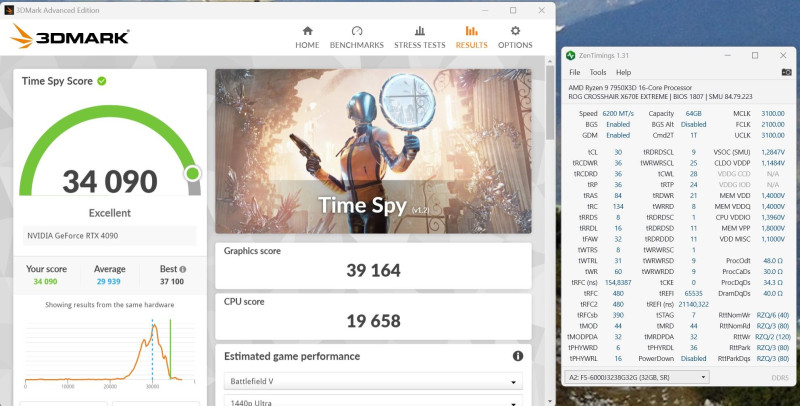Image resolution: width=800 pixels, height=406 pixels.
Task: Click the tRC value 134
Action: [618, 207]
